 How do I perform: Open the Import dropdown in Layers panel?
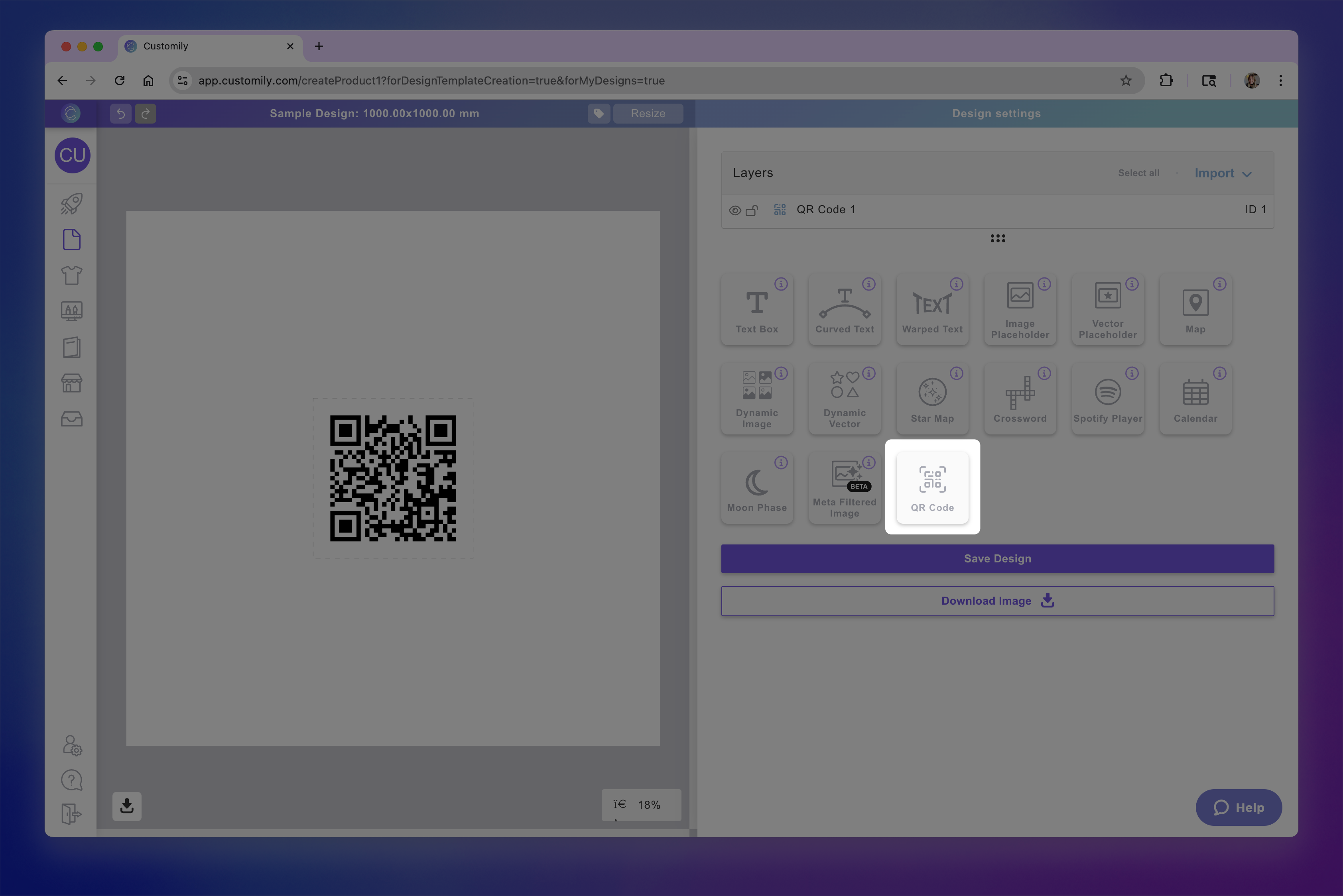click(1222, 173)
